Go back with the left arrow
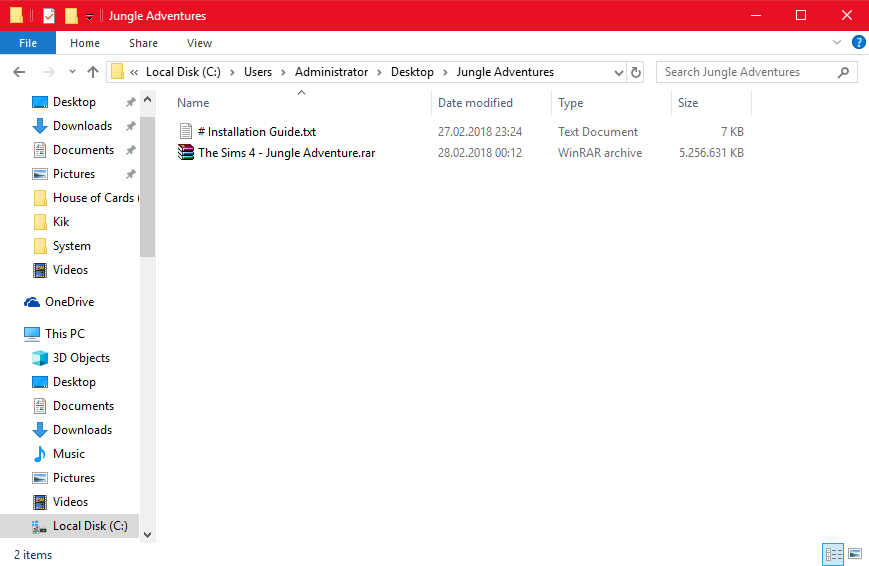Image resolution: width=869 pixels, height=566 pixels. point(19,72)
